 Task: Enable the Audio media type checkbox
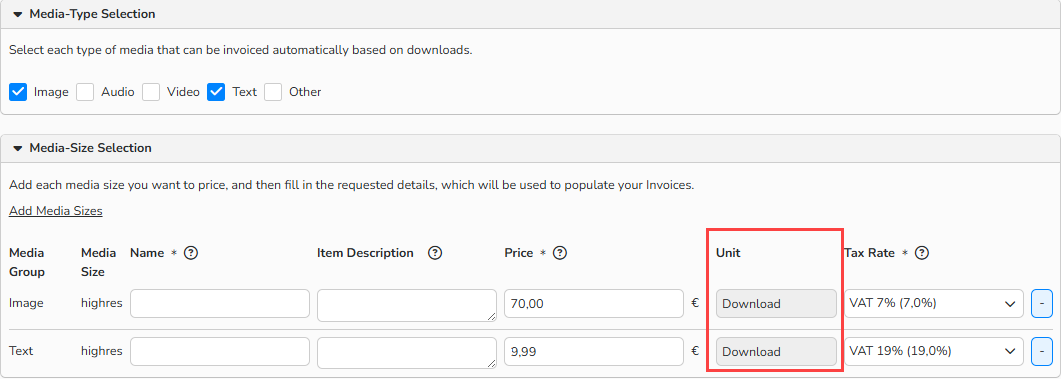tap(85, 92)
